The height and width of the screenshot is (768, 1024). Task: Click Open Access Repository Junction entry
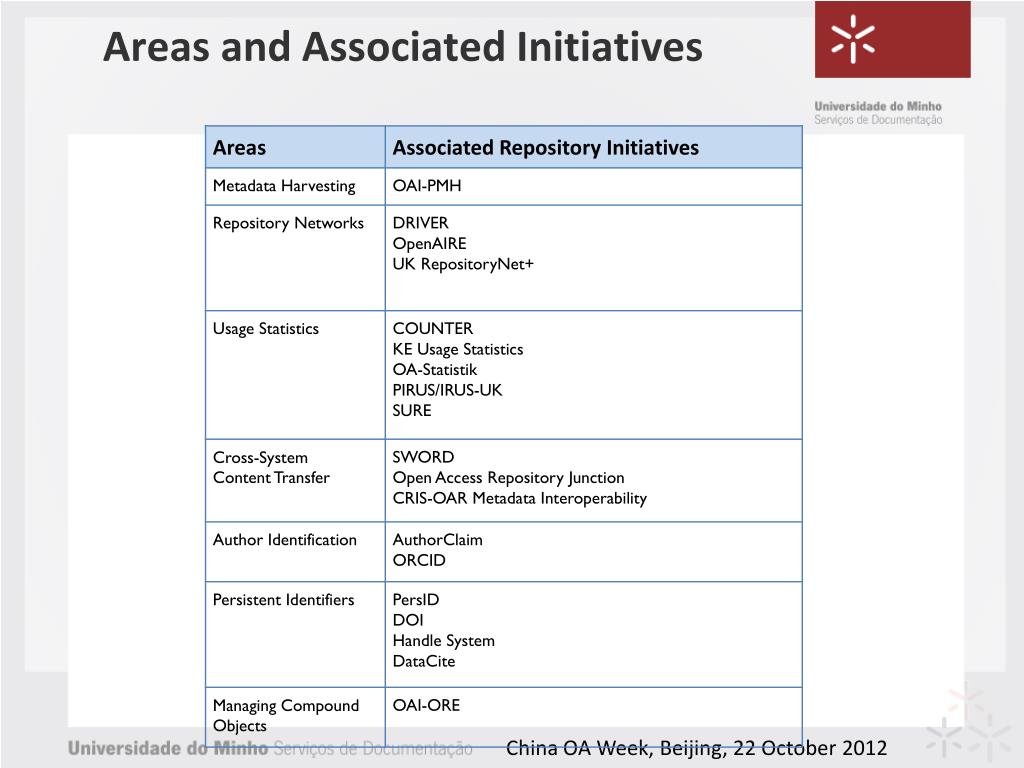509,478
